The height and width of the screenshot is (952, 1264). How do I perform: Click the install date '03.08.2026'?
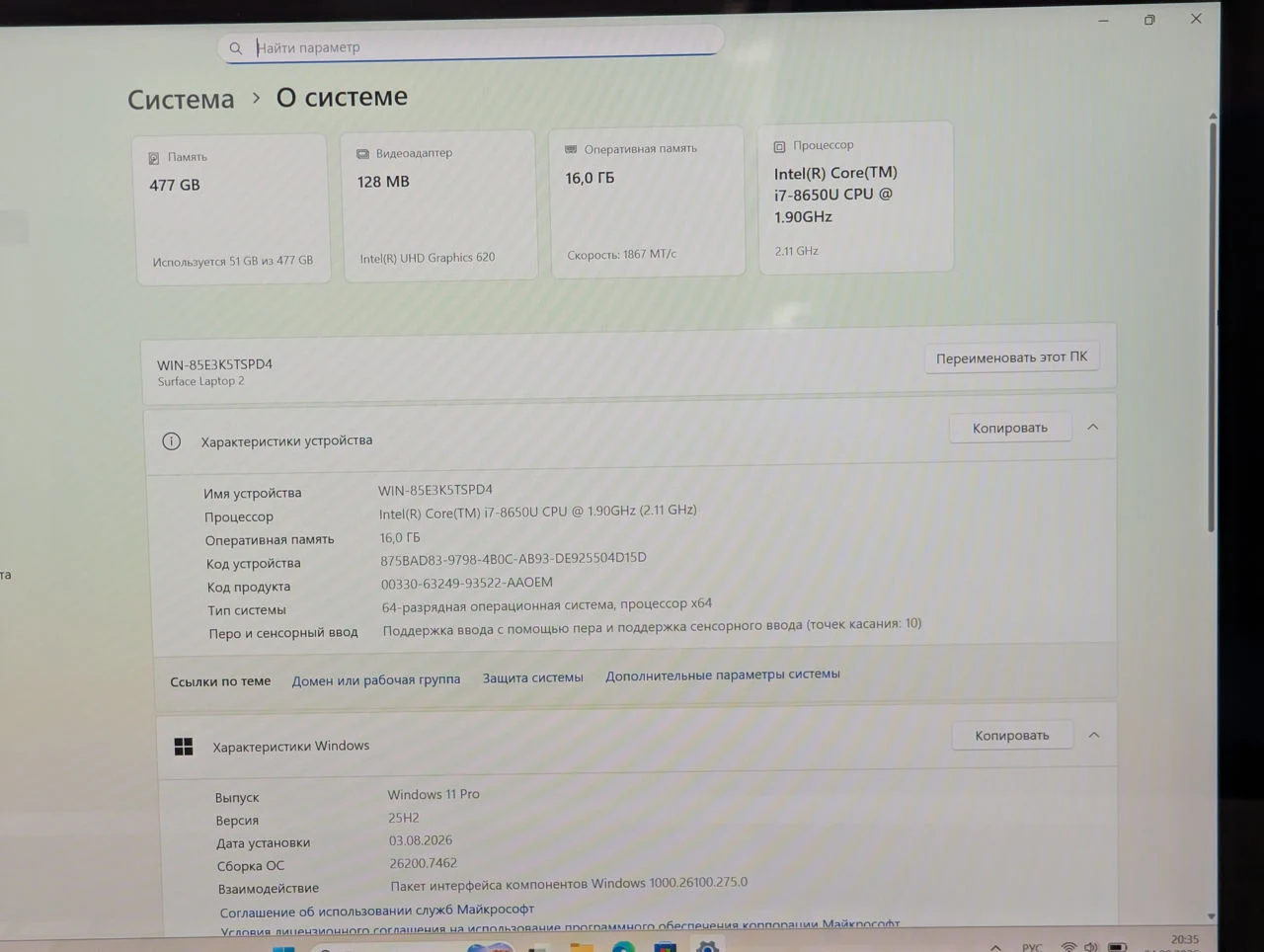(421, 840)
